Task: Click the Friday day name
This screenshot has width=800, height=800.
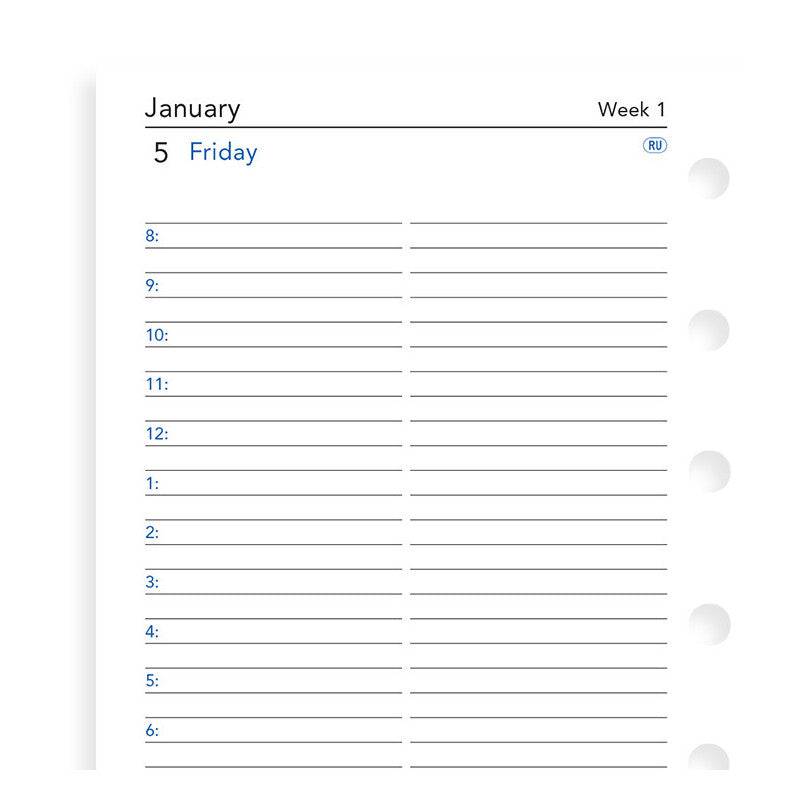Action: coord(223,152)
